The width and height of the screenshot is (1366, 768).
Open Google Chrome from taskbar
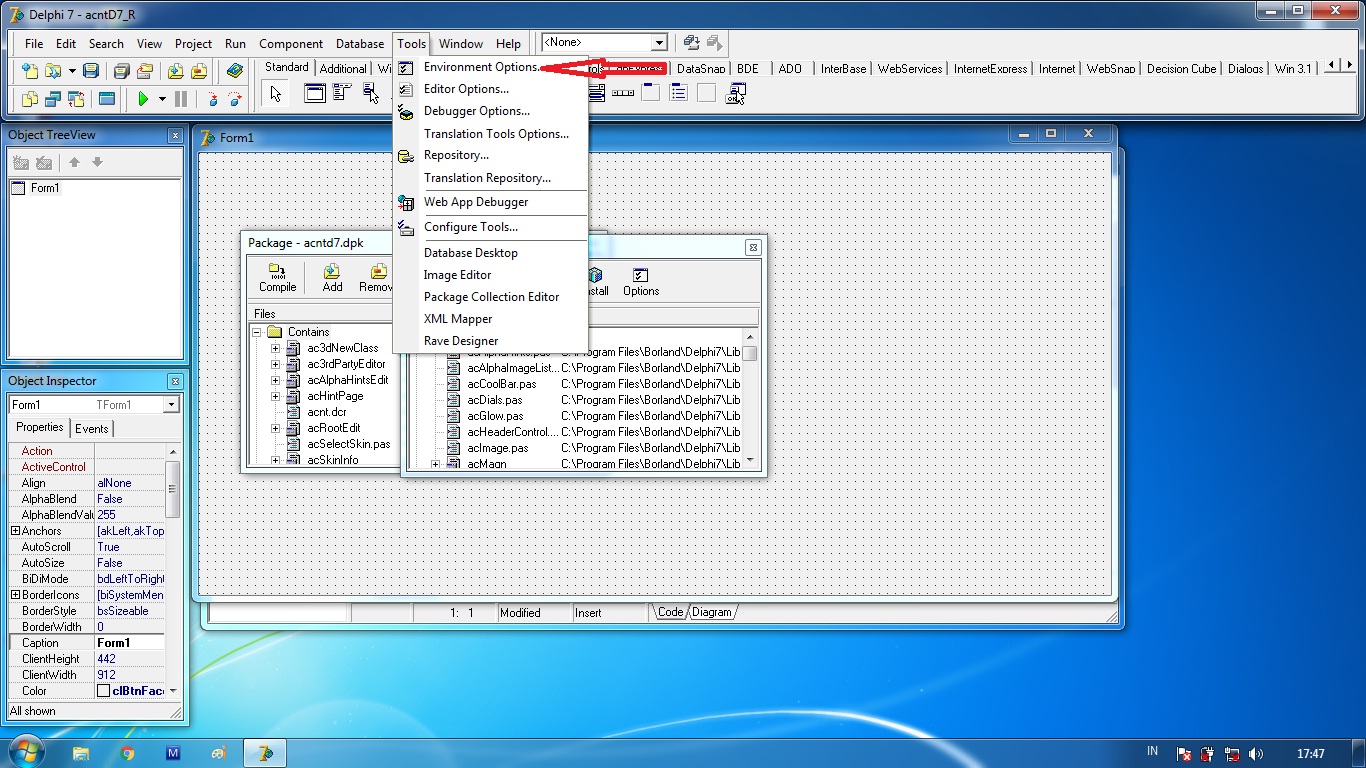[x=127, y=753]
